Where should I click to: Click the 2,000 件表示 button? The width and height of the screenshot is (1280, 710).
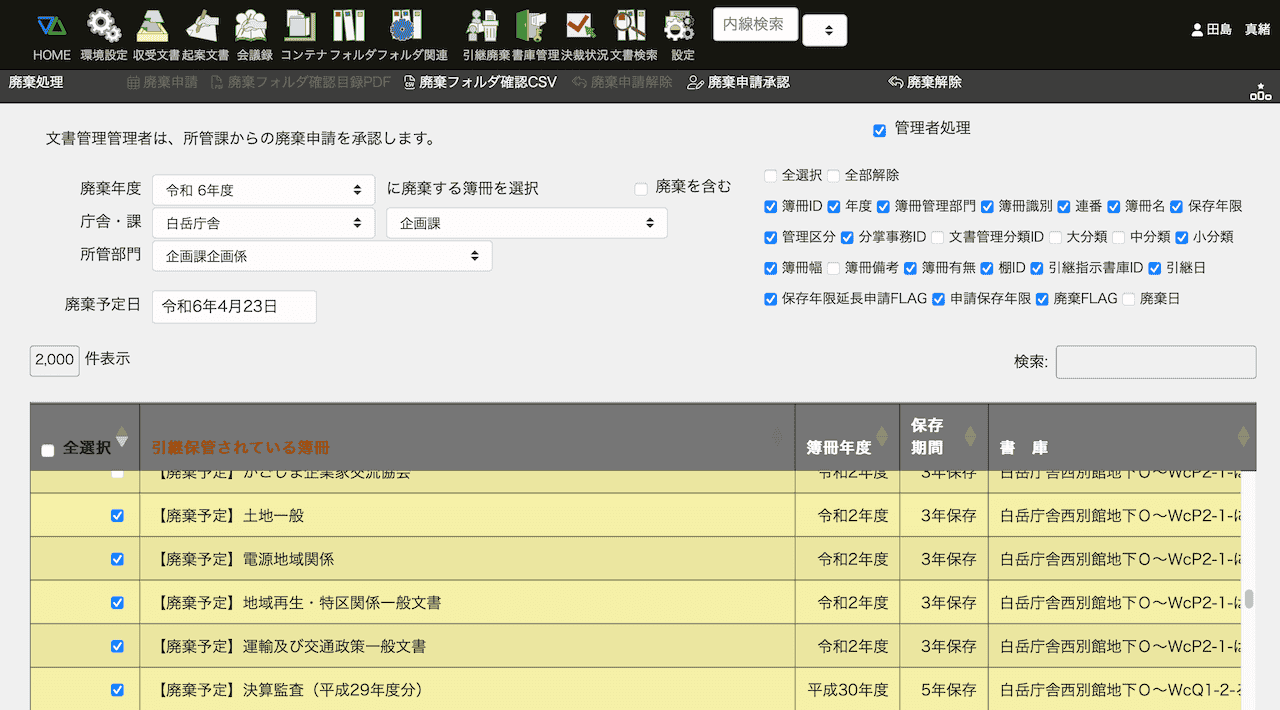point(54,360)
